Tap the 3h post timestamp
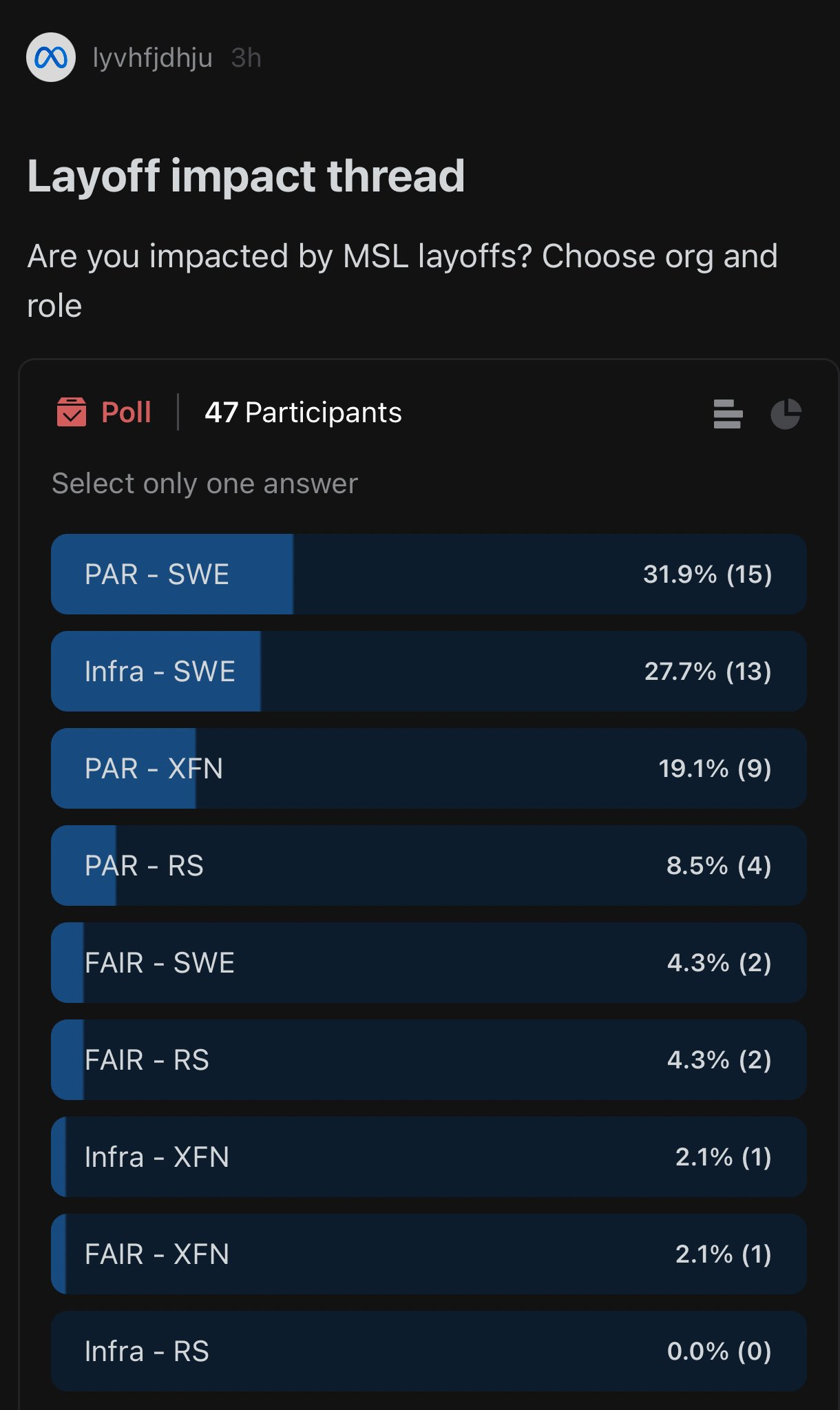840x1410 pixels. [x=246, y=58]
